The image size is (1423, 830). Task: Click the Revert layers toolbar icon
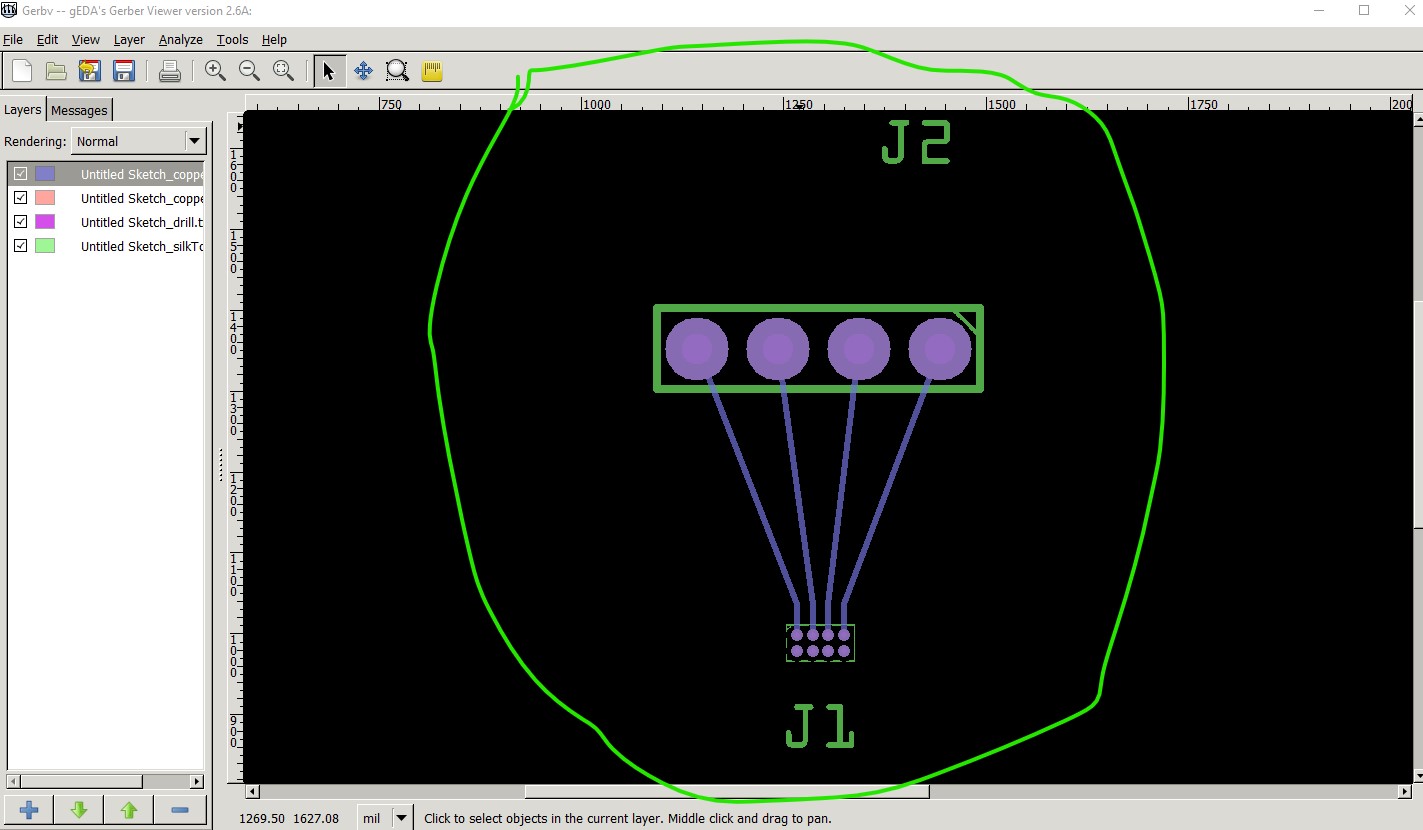click(90, 71)
